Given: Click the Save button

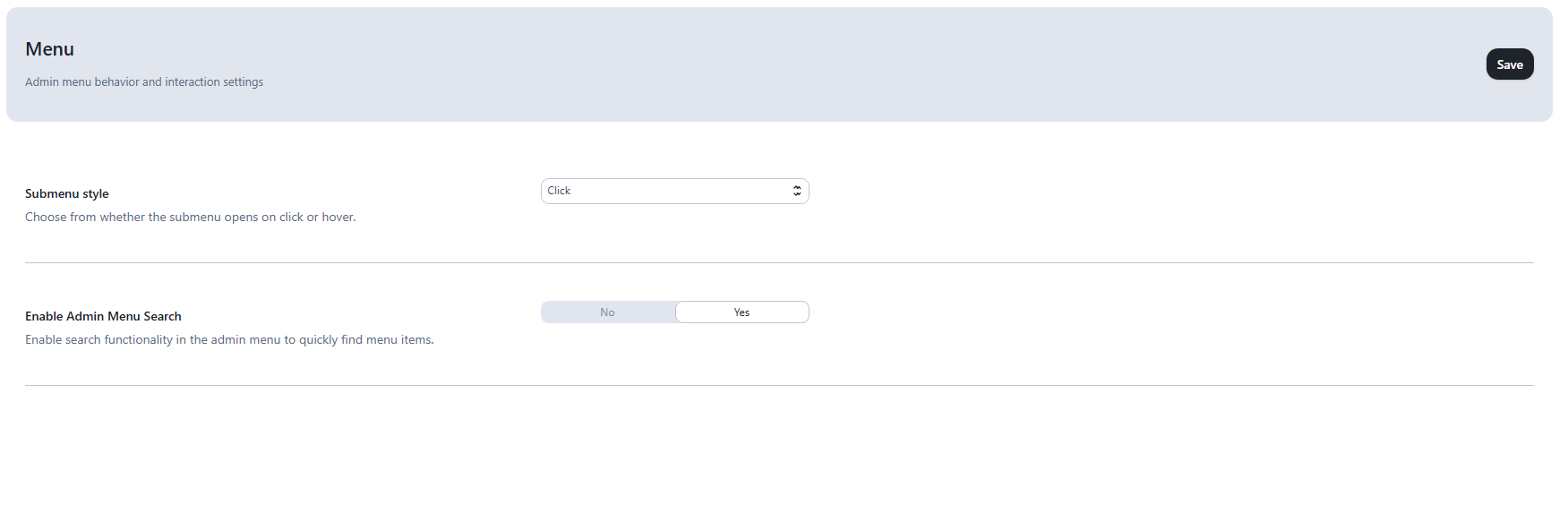Looking at the screenshot, I should coord(1510,64).
